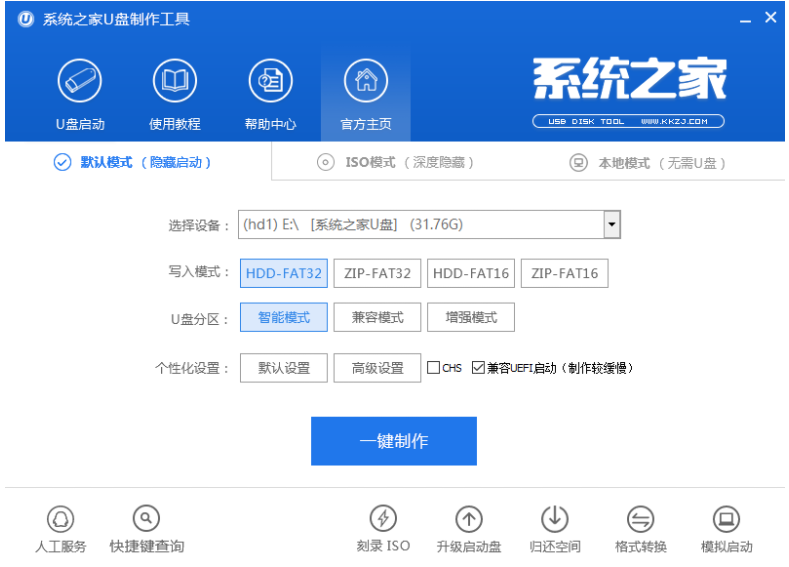Click the 刻录 ISO burn icon
This screenshot has width=789, height=567.
click(383, 518)
